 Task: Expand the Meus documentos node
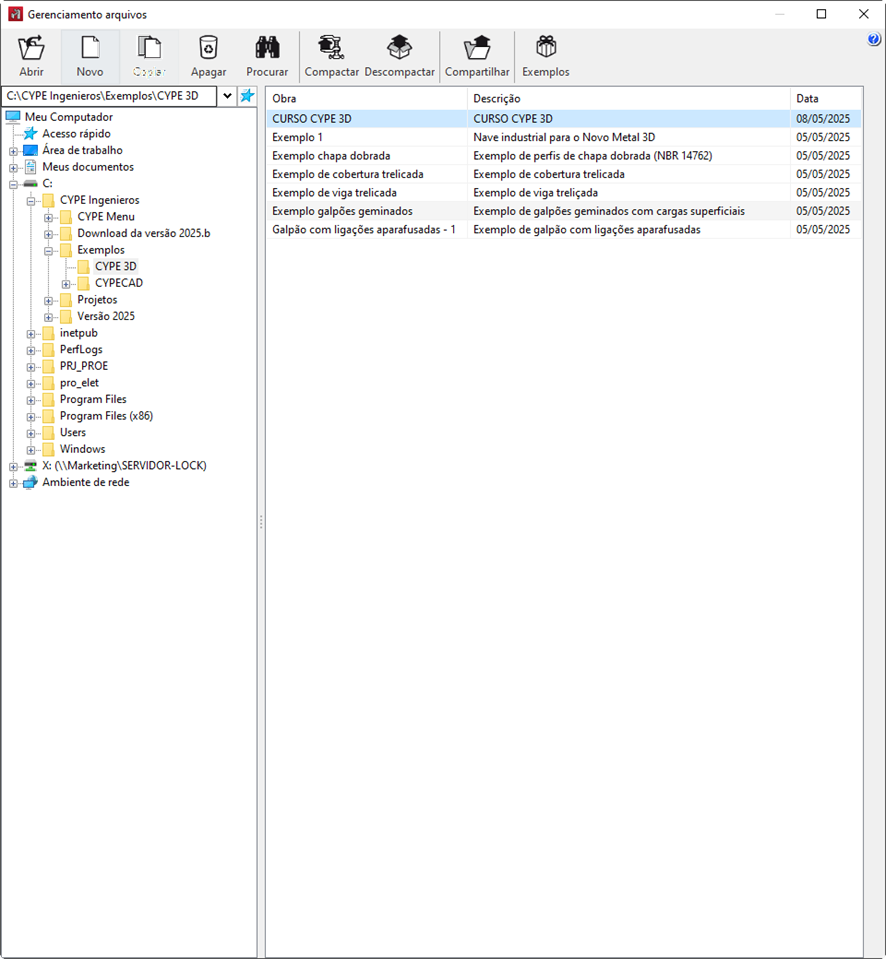(x=13, y=168)
